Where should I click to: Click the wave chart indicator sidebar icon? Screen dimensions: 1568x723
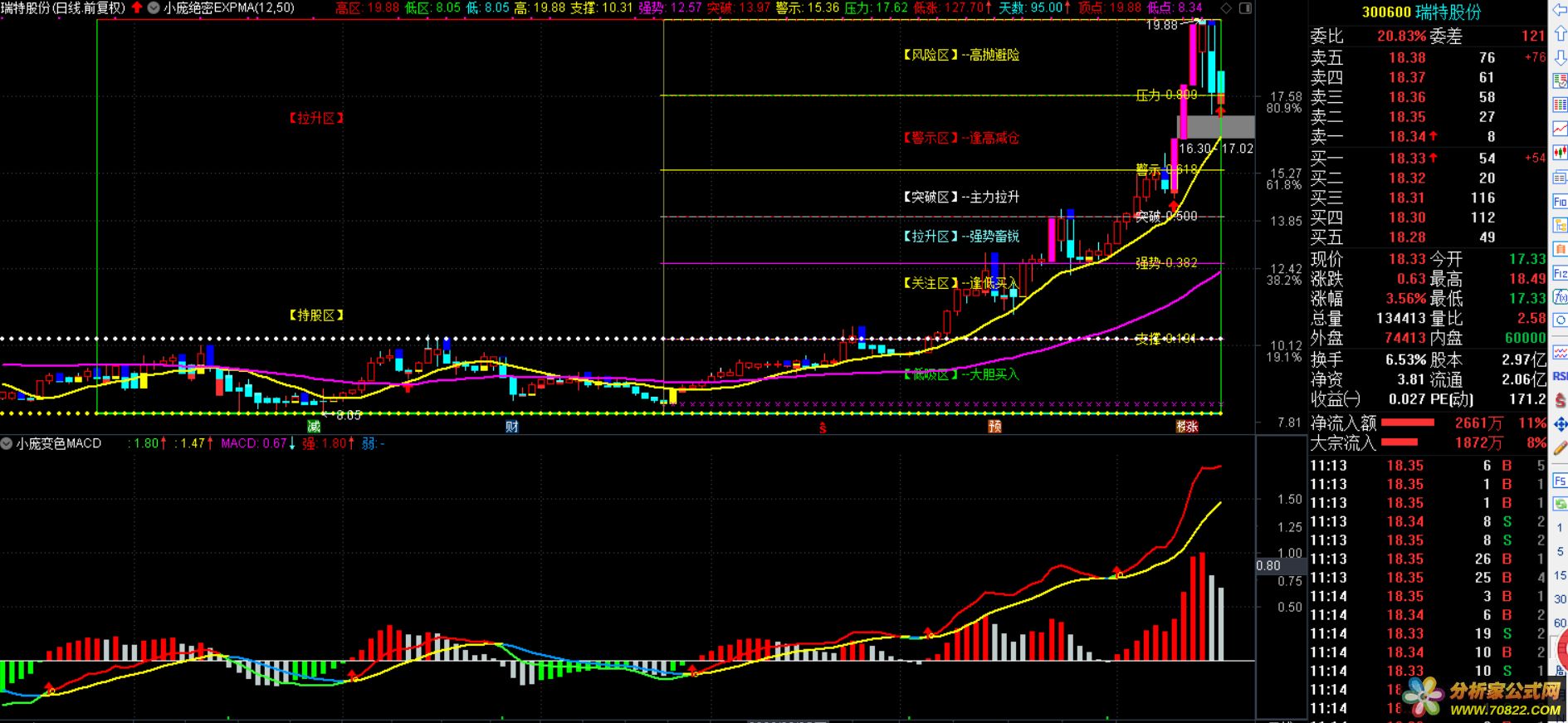tap(1560, 353)
